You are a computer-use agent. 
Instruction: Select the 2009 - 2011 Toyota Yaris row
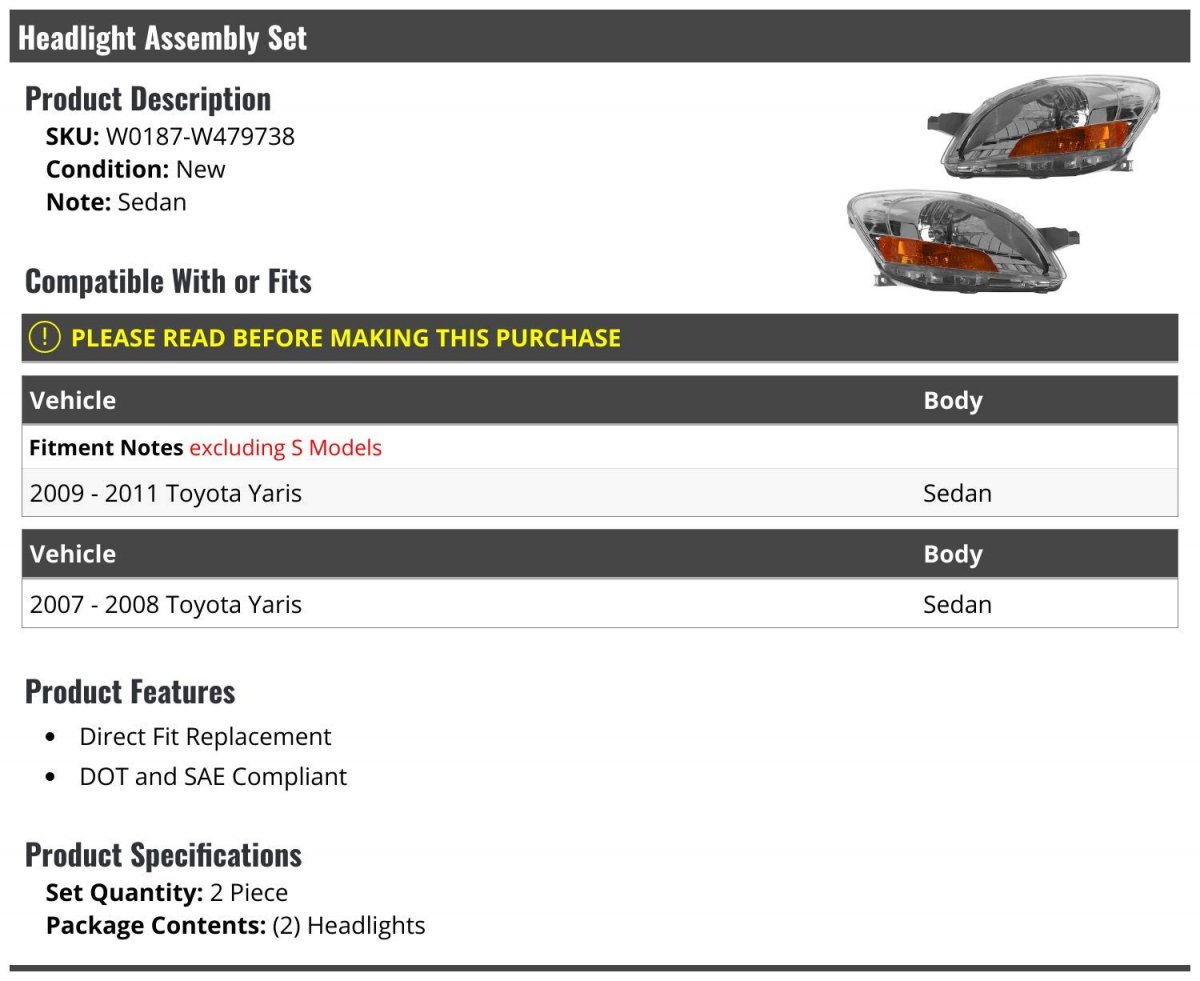[600, 493]
